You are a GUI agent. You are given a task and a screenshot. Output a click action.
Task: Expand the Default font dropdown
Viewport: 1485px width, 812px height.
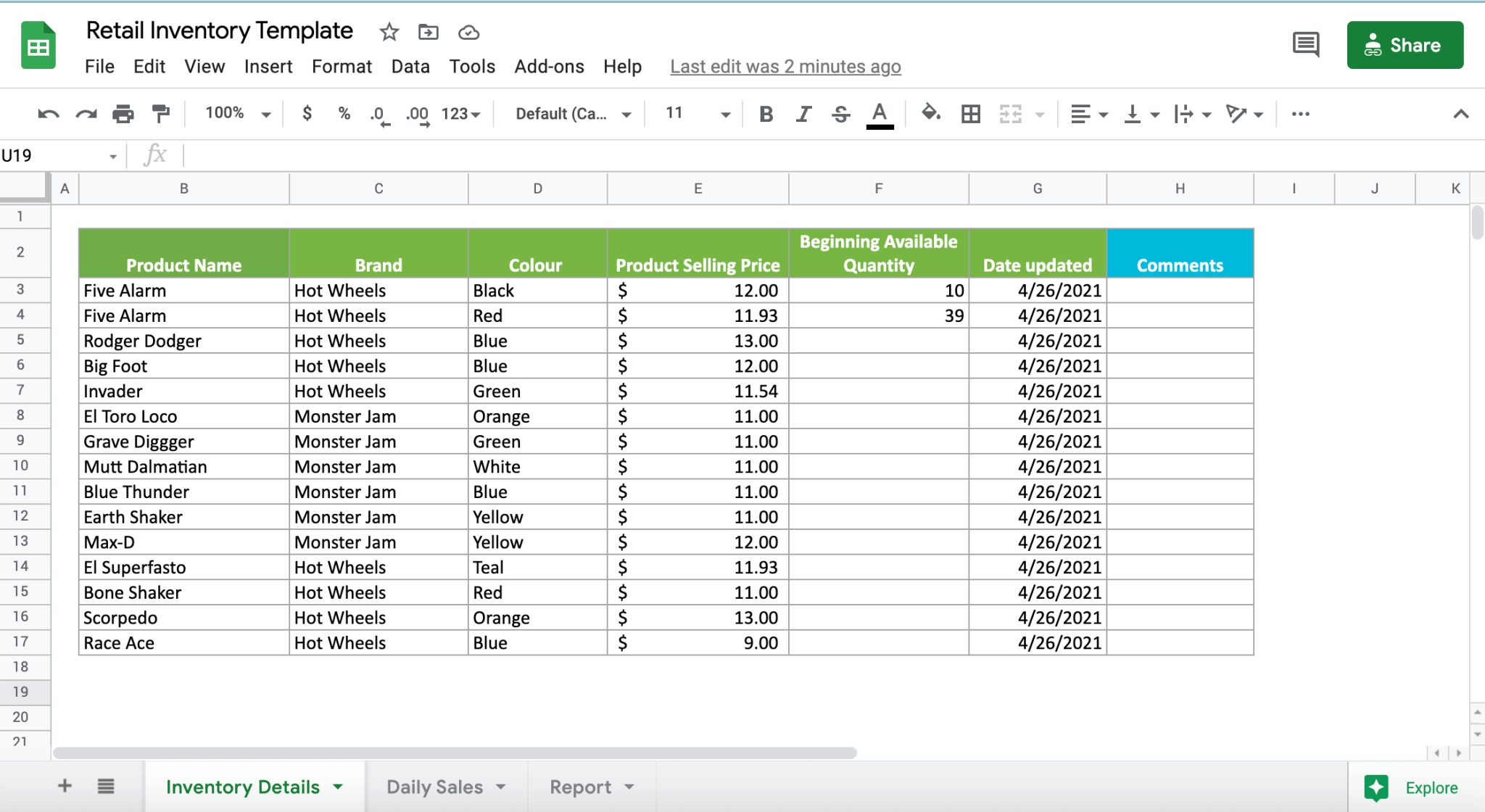(x=626, y=113)
